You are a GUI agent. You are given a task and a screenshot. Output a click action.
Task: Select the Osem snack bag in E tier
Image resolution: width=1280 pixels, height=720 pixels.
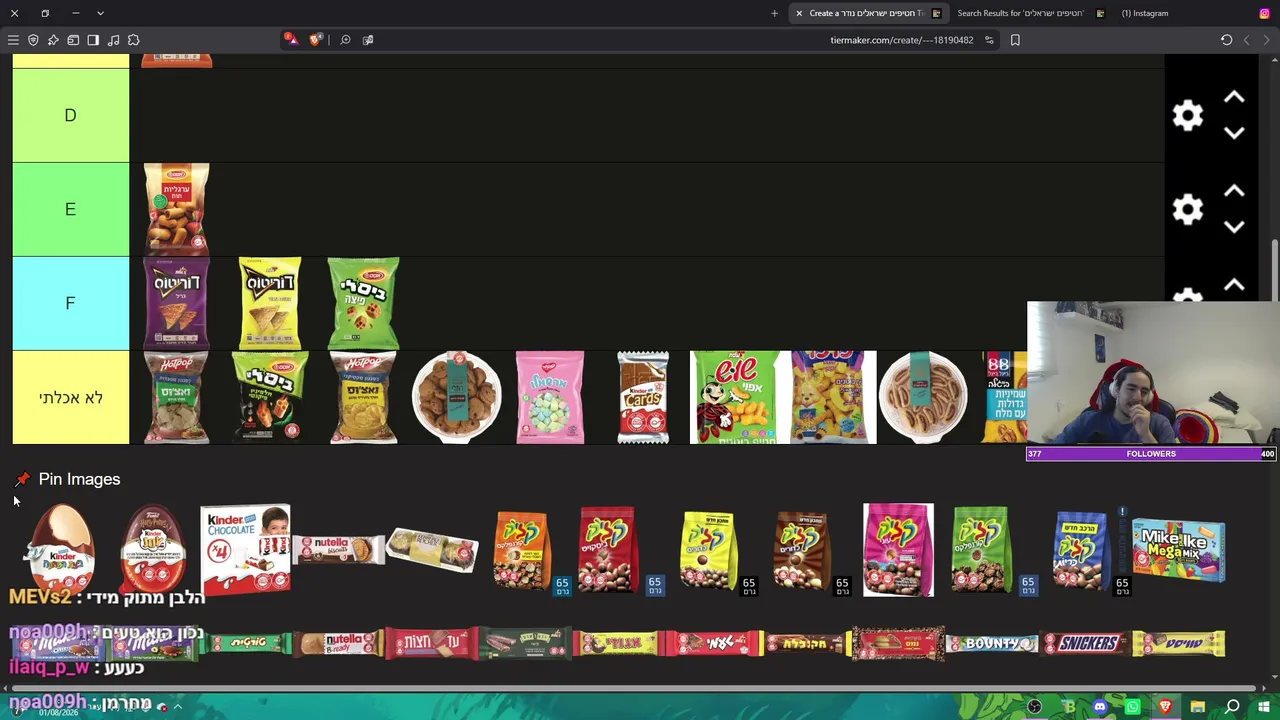(176, 209)
